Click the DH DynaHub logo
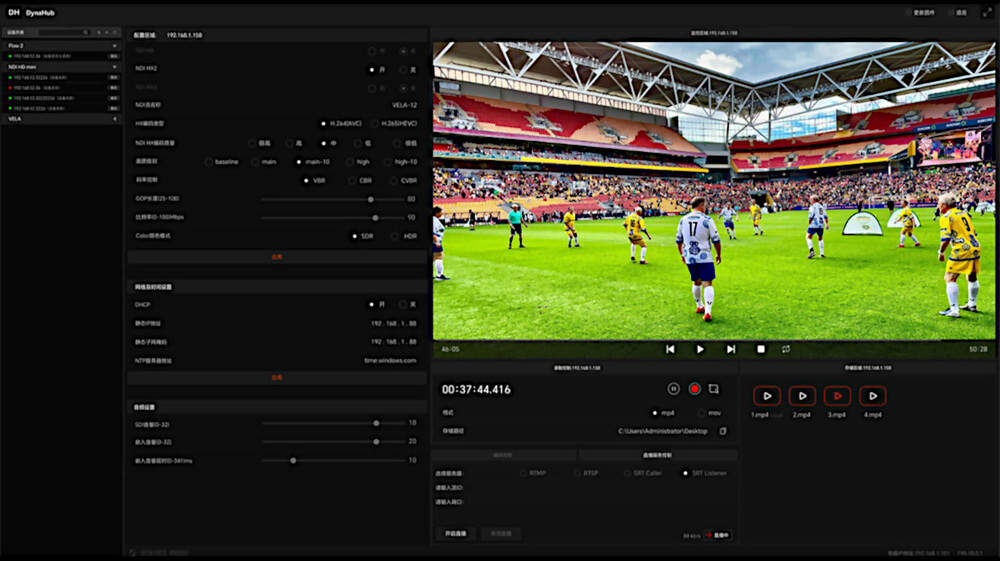 pos(31,13)
